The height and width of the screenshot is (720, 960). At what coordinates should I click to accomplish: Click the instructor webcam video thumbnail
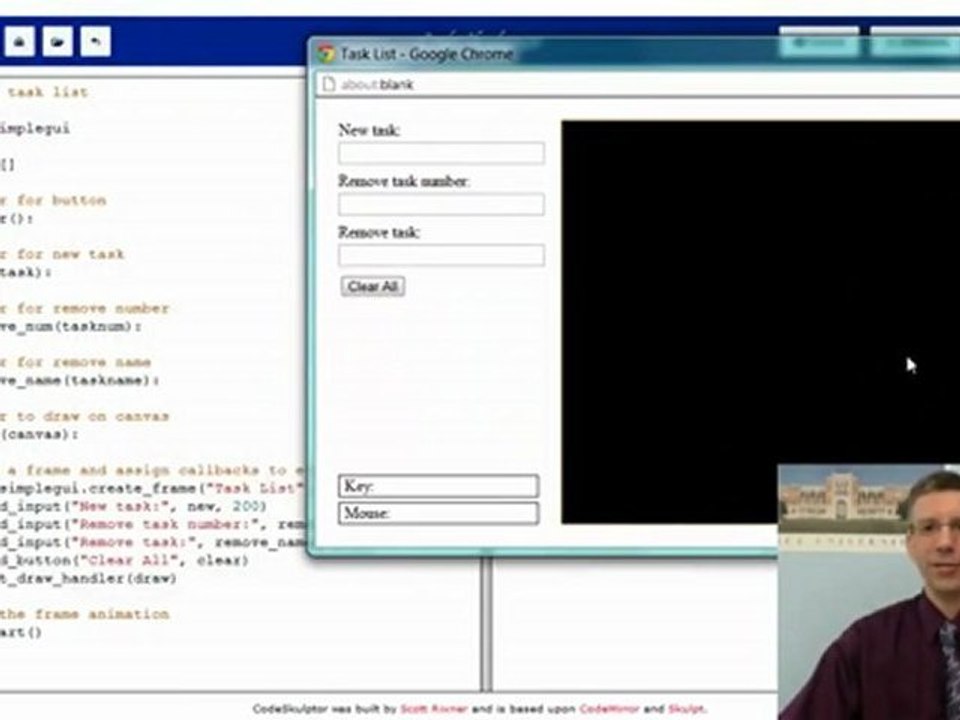click(869, 592)
